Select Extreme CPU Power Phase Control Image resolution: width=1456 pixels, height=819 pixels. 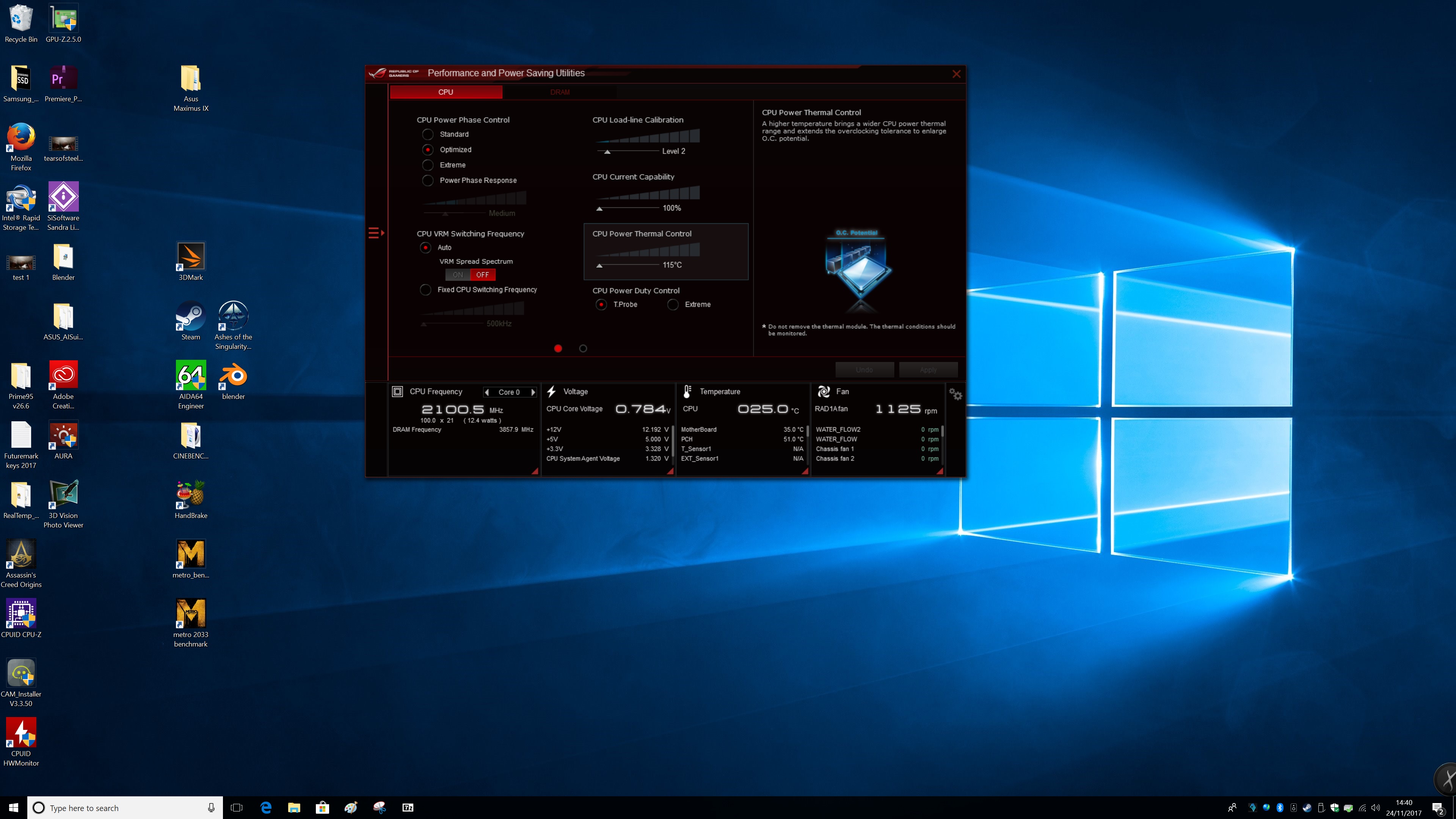[x=428, y=165]
